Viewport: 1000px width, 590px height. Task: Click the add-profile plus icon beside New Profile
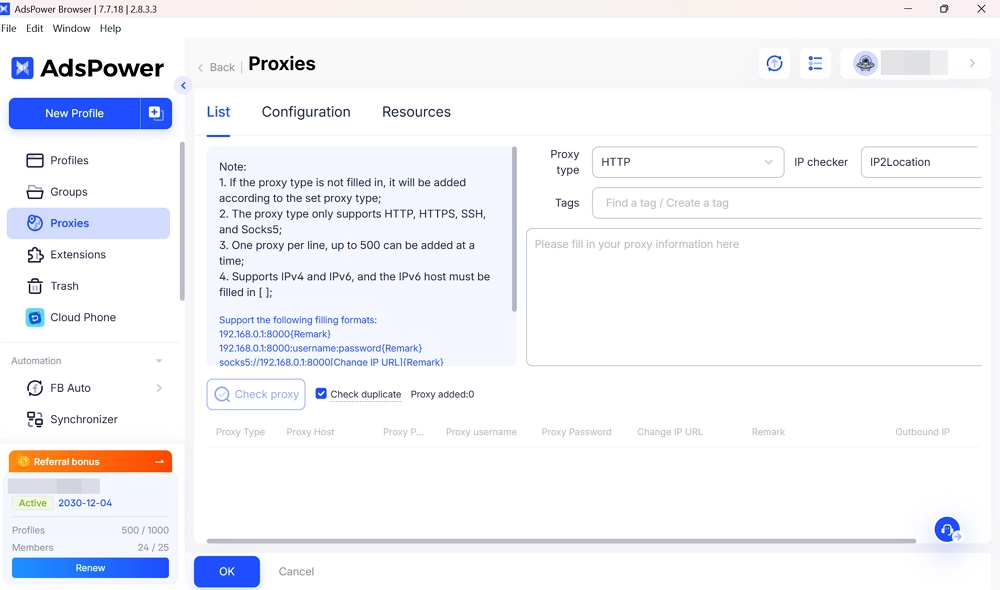(155, 113)
